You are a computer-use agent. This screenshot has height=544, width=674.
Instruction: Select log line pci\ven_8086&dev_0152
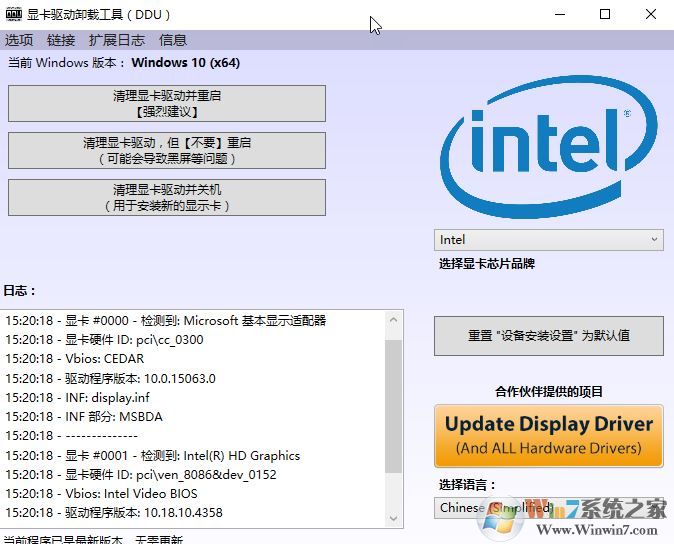pyautogui.click(x=141, y=475)
